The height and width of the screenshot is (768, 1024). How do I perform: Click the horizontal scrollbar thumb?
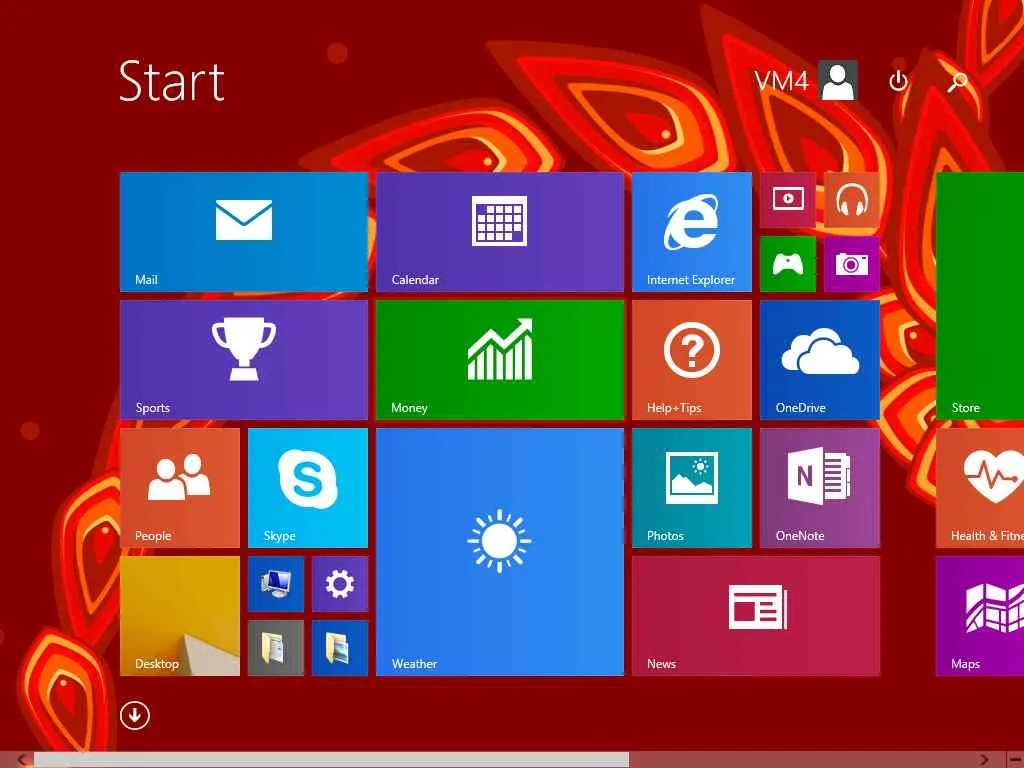pyautogui.click(x=331, y=760)
